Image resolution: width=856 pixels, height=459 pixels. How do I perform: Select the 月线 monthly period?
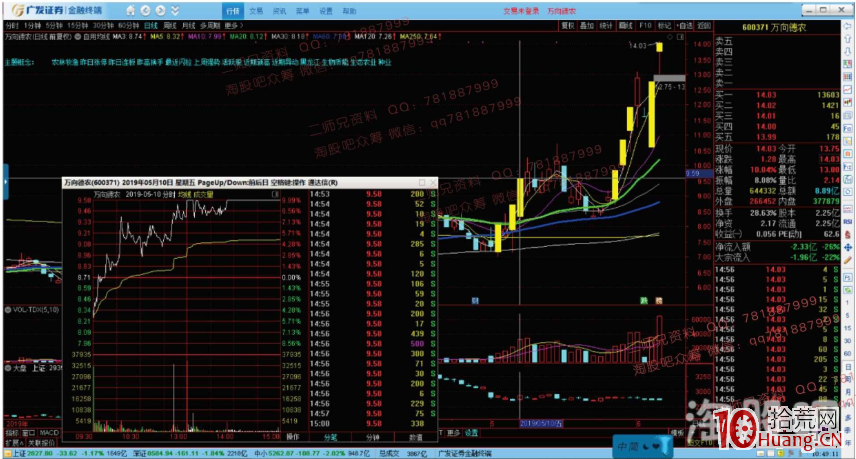click(x=188, y=26)
